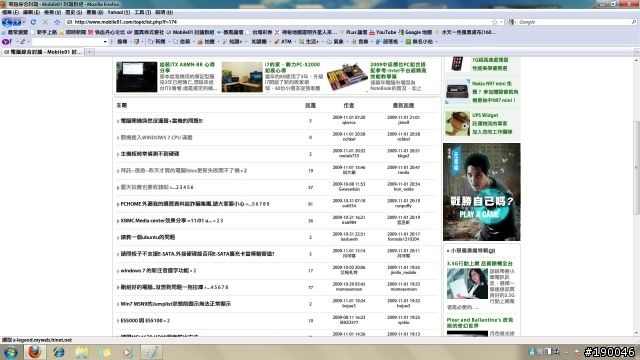Click the search magnifier icon in Google box
The height and width of the screenshot is (360, 640).
(x=633, y=22)
